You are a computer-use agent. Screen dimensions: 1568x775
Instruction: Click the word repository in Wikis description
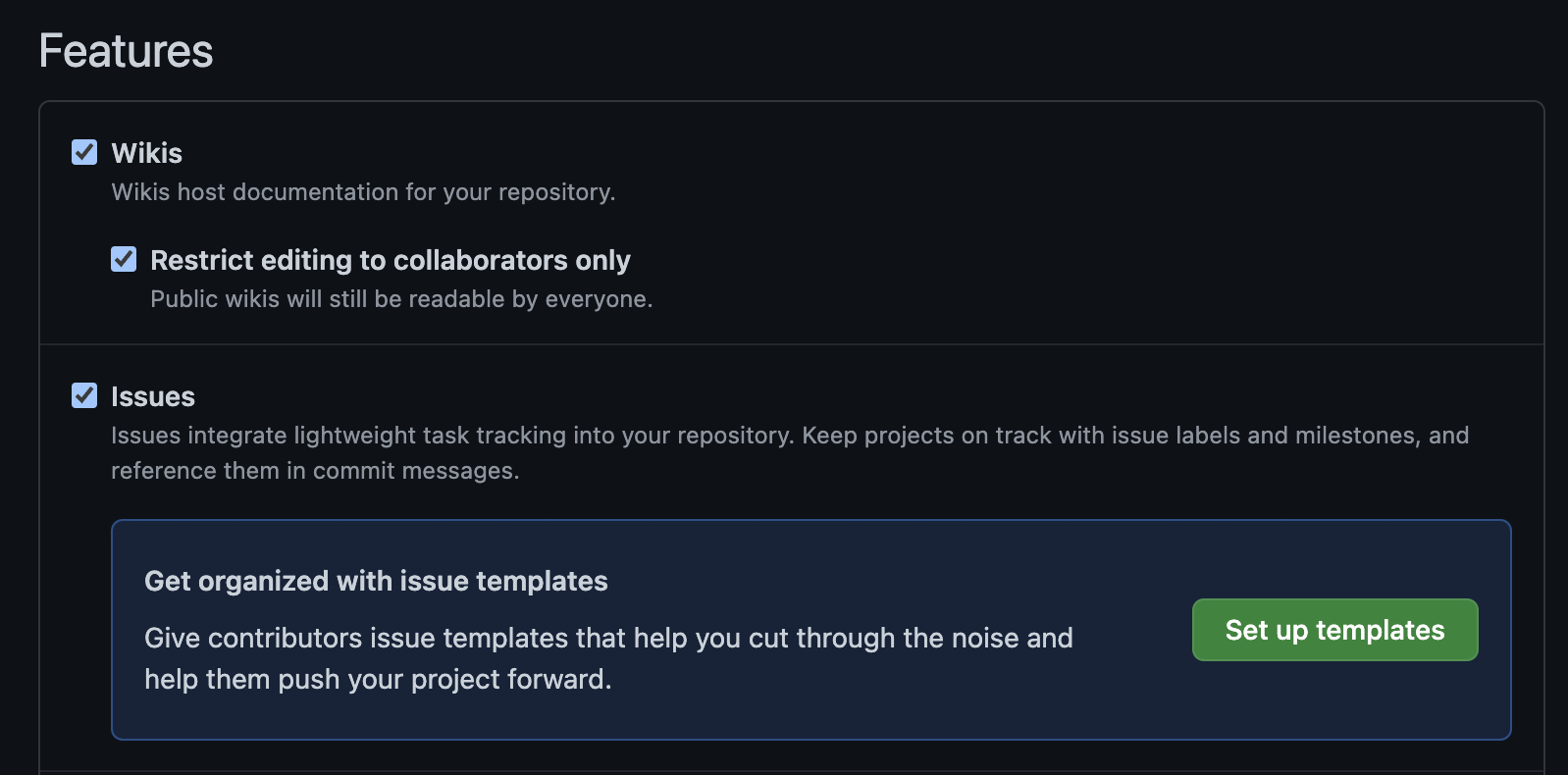click(555, 192)
